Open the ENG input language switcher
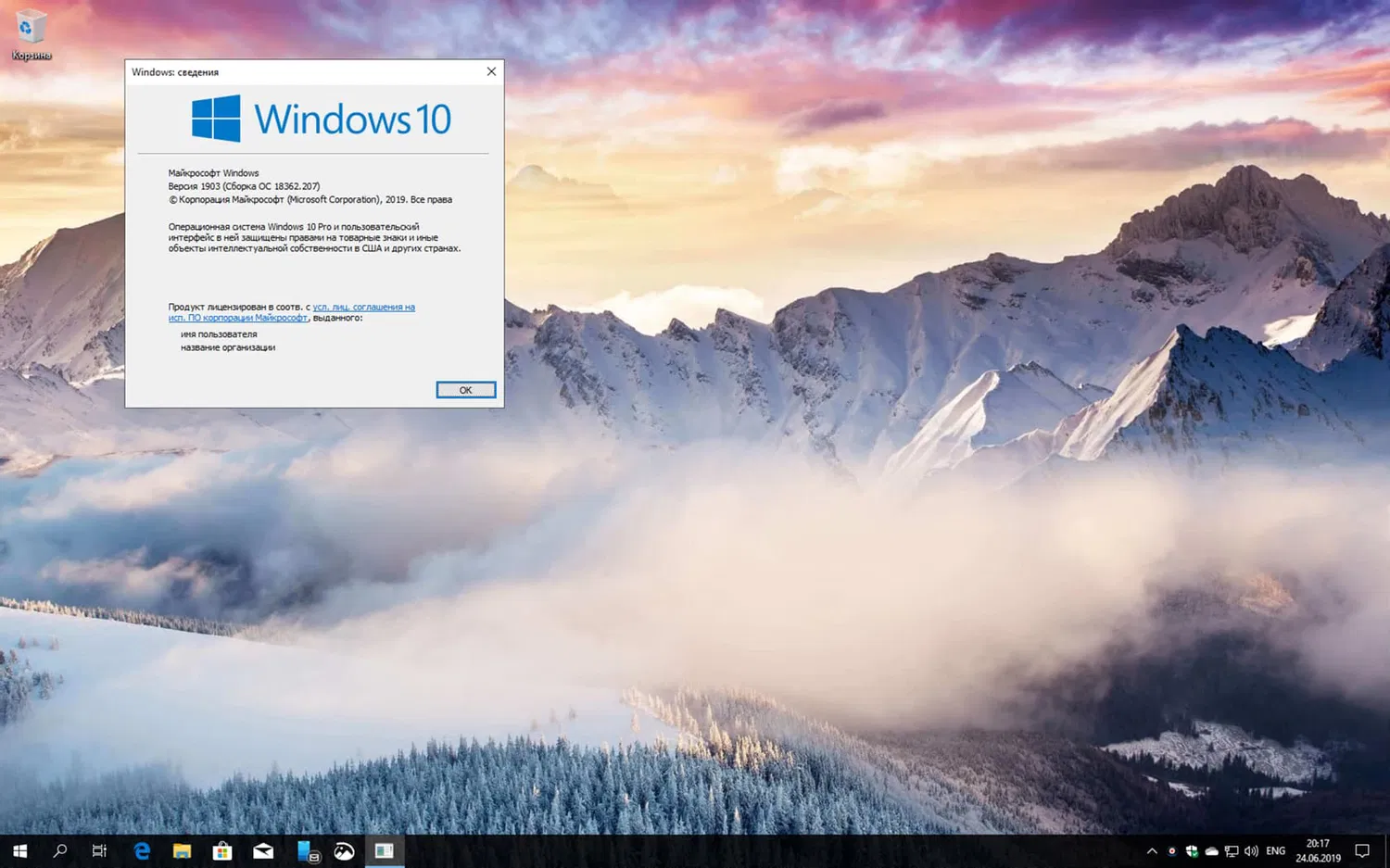1390x868 pixels. [x=1275, y=850]
